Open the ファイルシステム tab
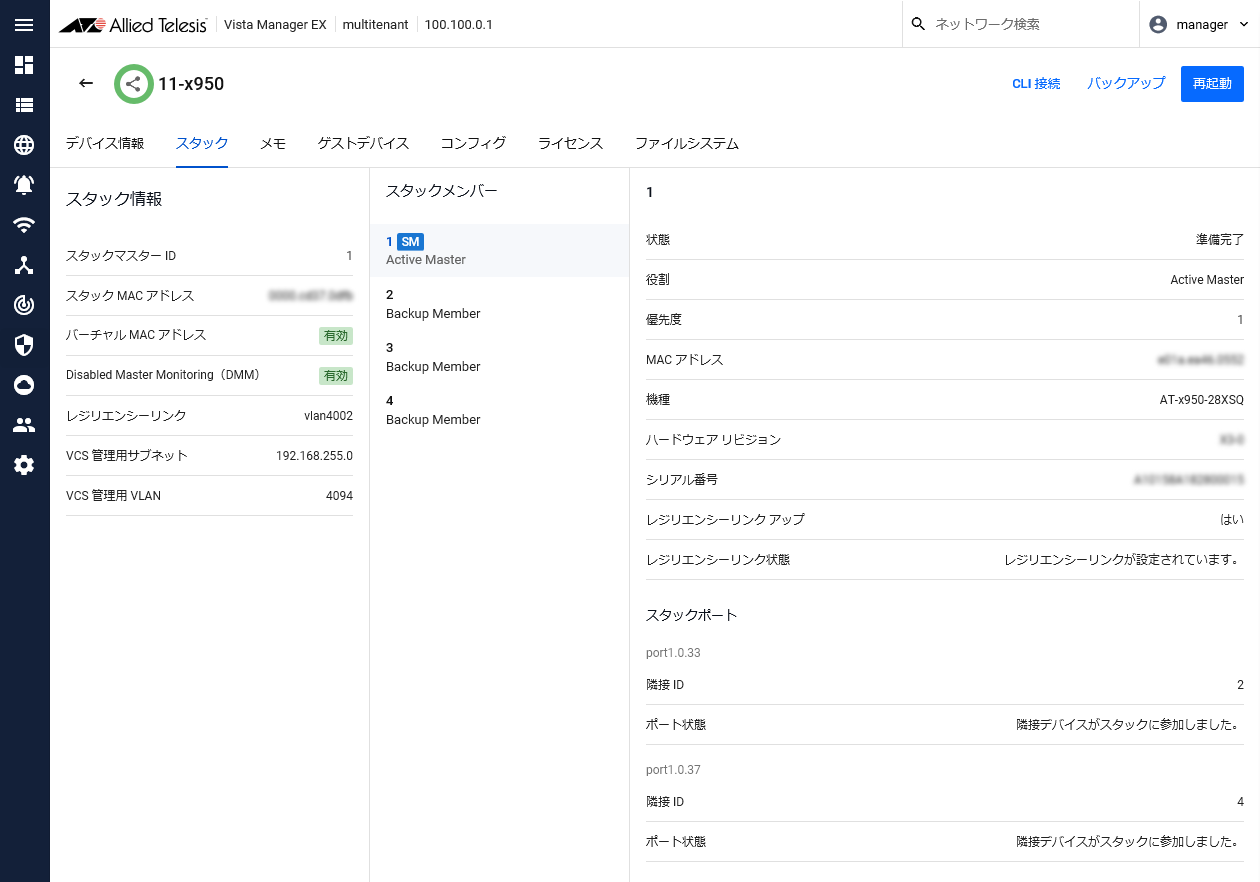Image resolution: width=1260 pixels, height=882 pixels. point(686,143)
